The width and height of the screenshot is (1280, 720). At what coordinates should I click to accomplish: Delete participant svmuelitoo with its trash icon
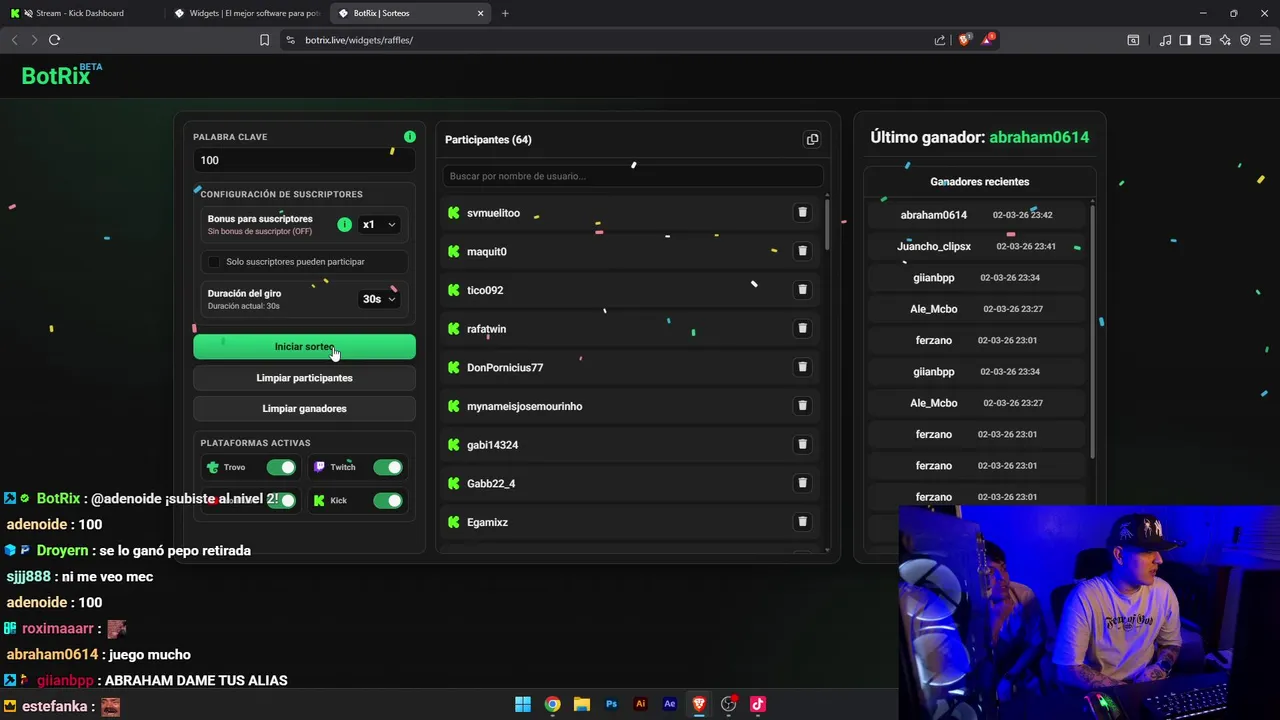pos(802,213)
